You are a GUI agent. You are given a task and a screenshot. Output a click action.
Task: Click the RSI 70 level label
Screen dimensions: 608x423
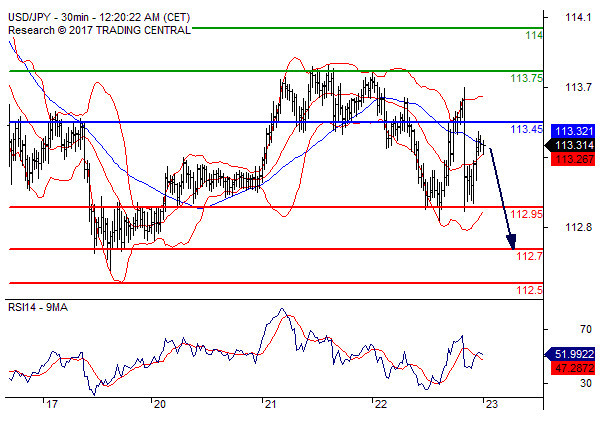tap(586, 330)
